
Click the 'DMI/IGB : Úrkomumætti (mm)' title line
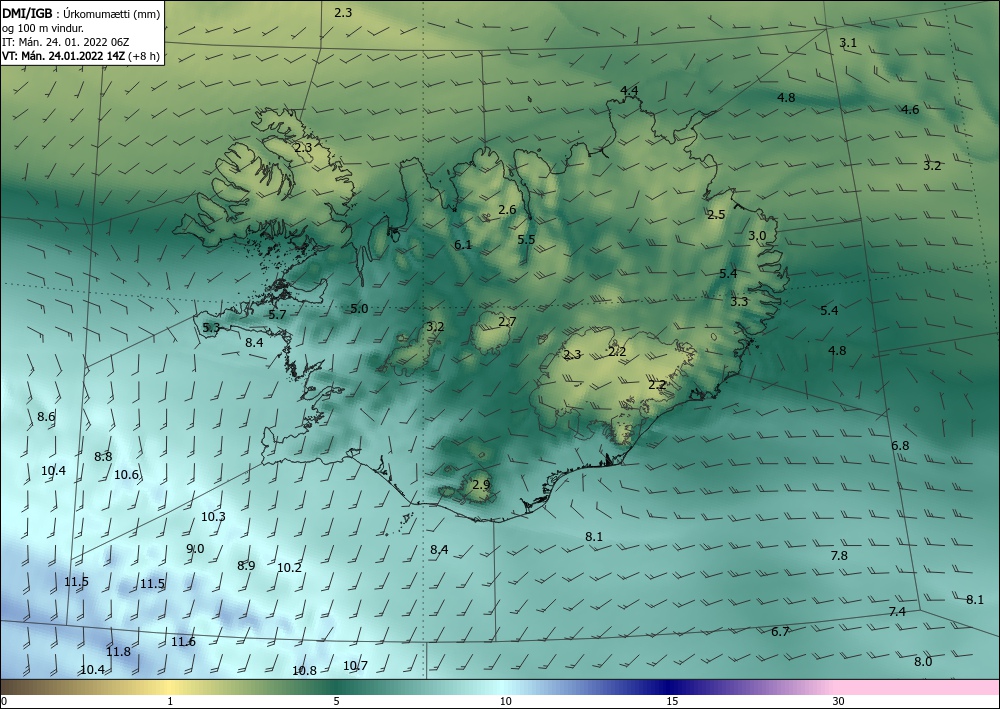pos(80,14)
